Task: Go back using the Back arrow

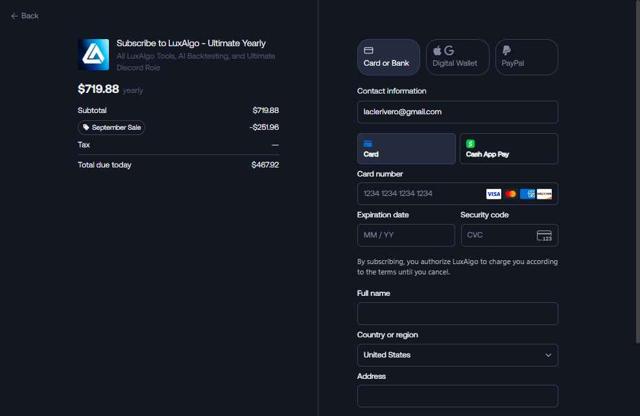Action: (24, 16)
